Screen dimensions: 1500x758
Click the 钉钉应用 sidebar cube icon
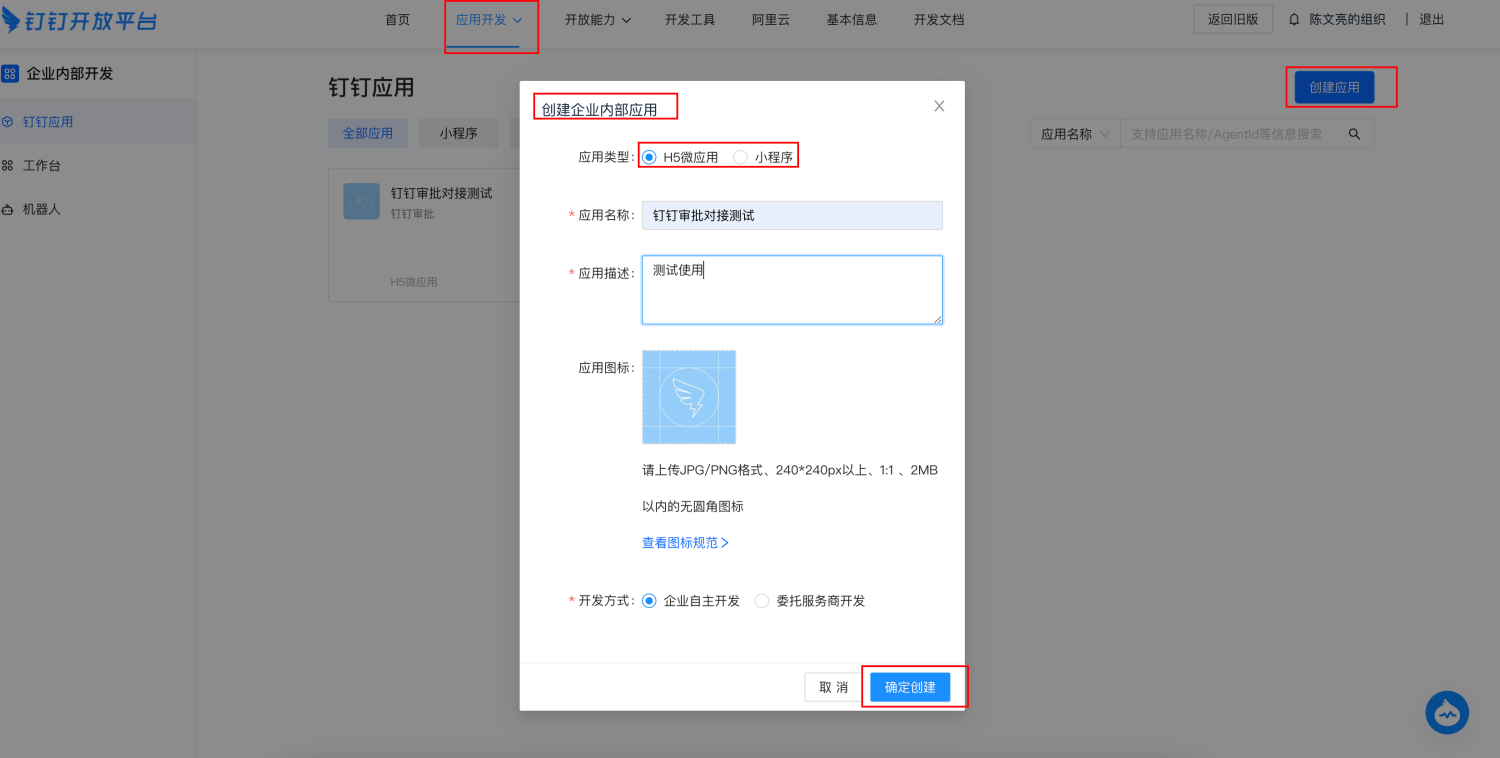[8, 122]
